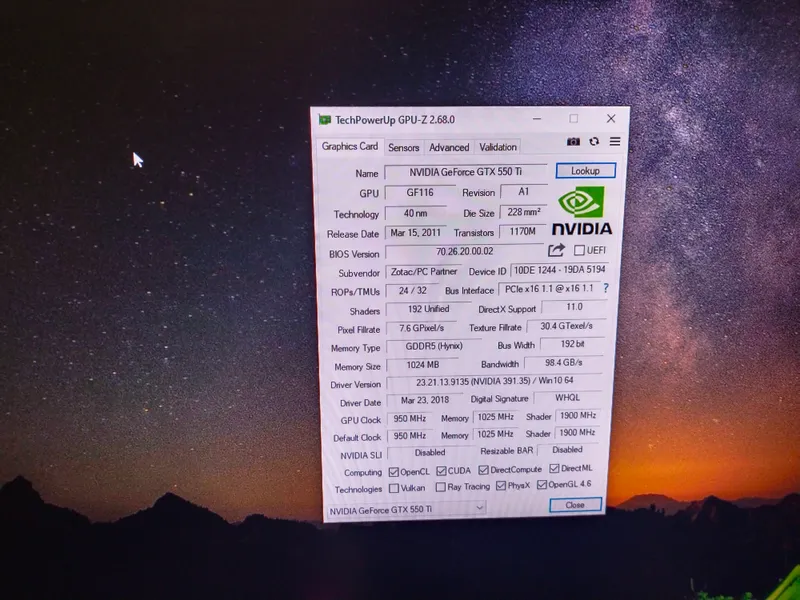Click the Subvendor field Zotac/PC Partner
Screen dimensions: 800x600
click(423, 272)
